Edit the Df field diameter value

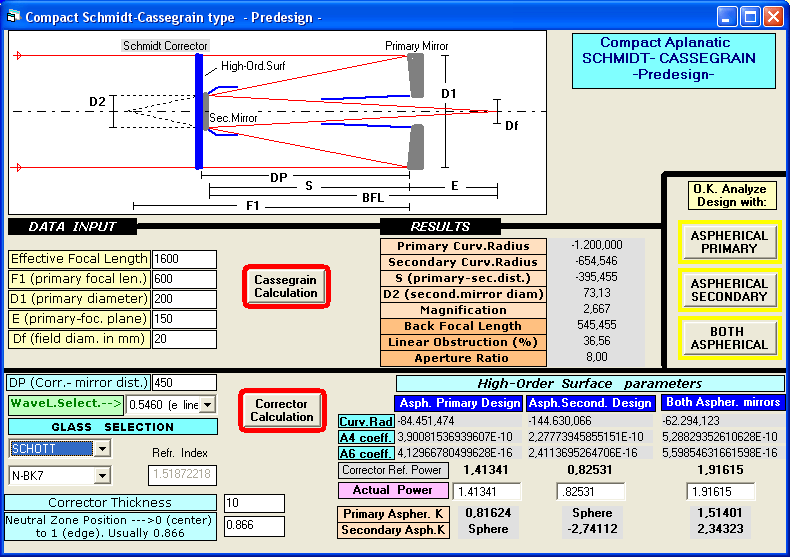coord(184,339)
